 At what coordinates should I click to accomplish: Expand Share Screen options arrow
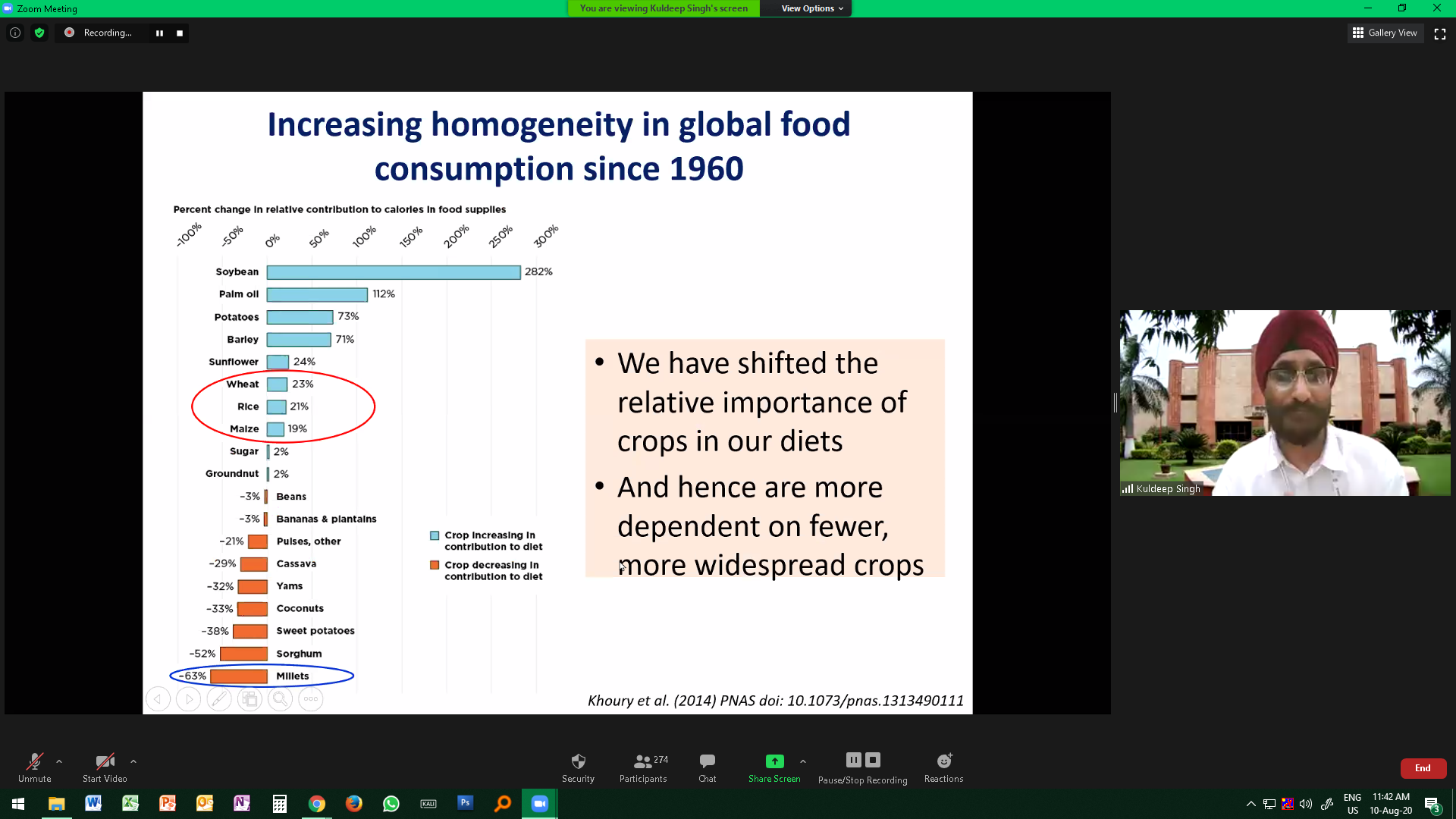click(803, 761)
